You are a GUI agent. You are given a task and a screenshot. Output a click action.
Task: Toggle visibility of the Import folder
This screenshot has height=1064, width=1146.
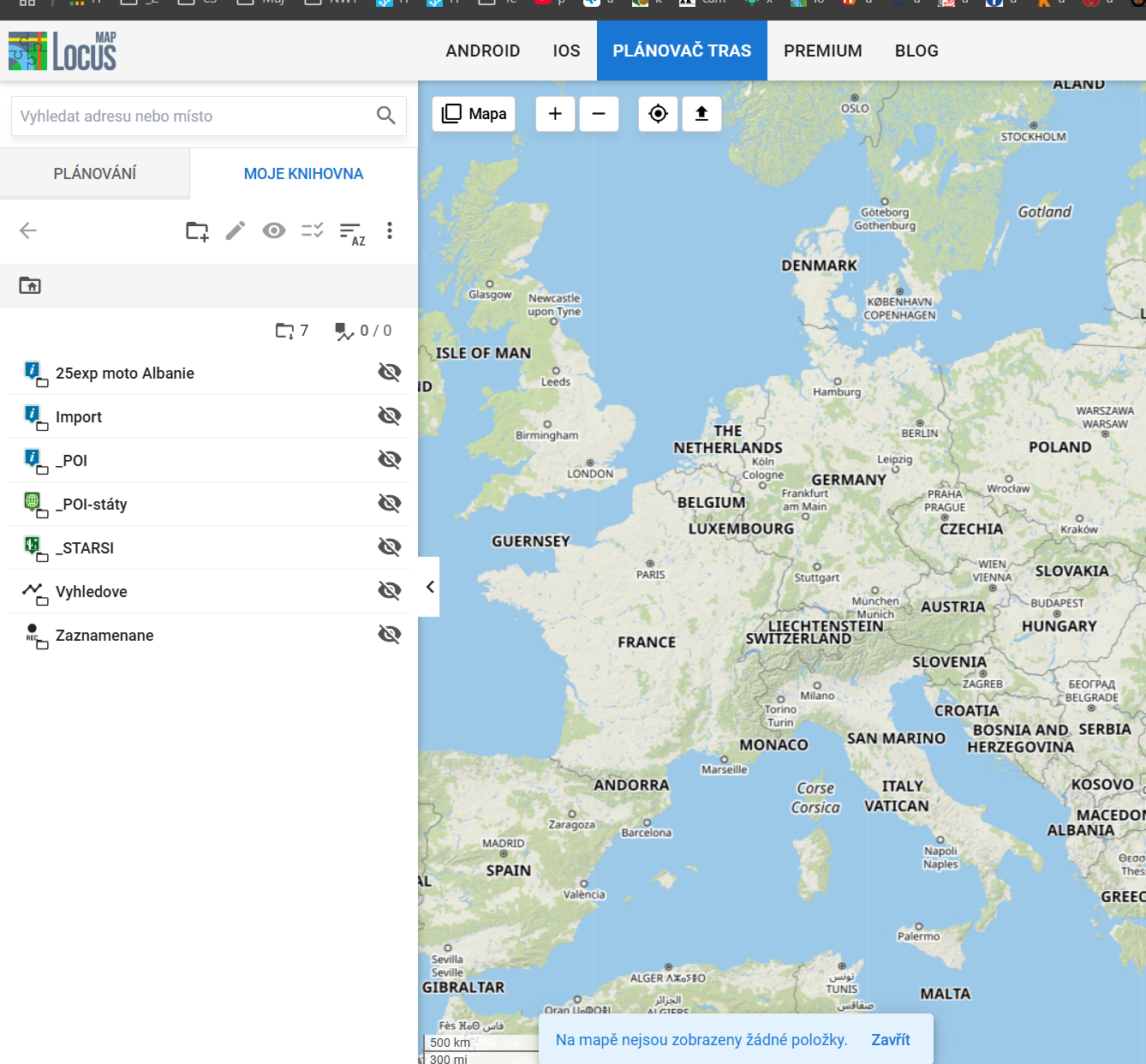390,415
